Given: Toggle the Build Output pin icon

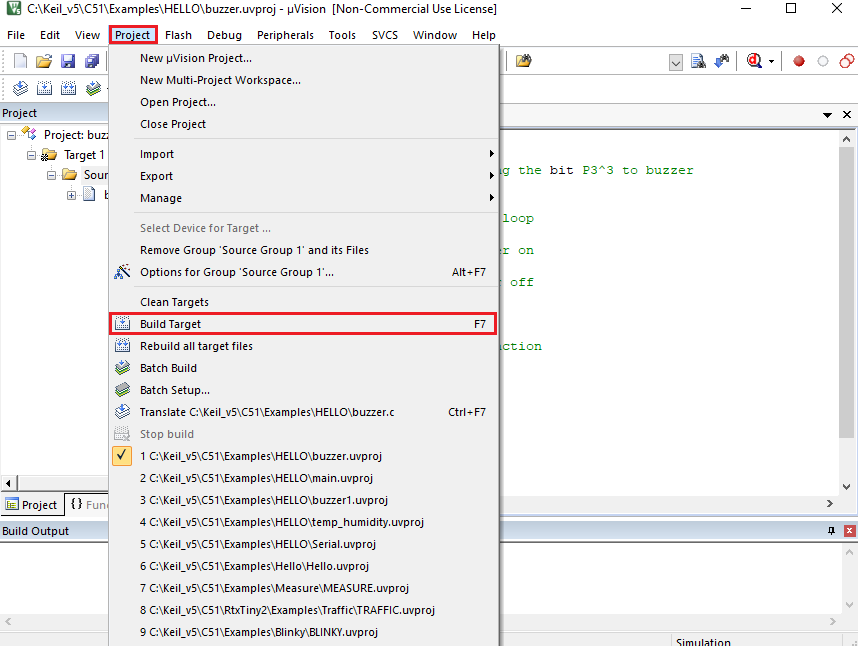Looking at the screenshot, I should pyautogui.click(x=831, y=531).
